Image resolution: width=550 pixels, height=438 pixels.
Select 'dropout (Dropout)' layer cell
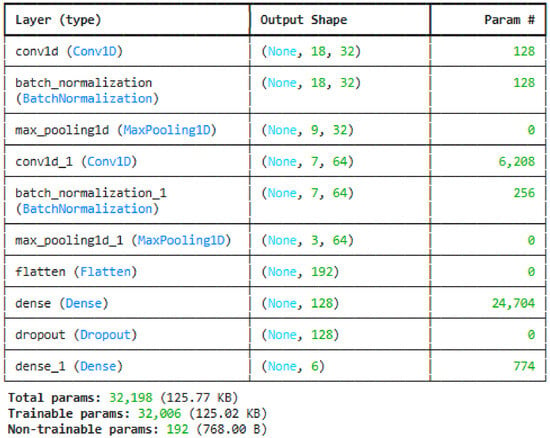tap(76, 335)
